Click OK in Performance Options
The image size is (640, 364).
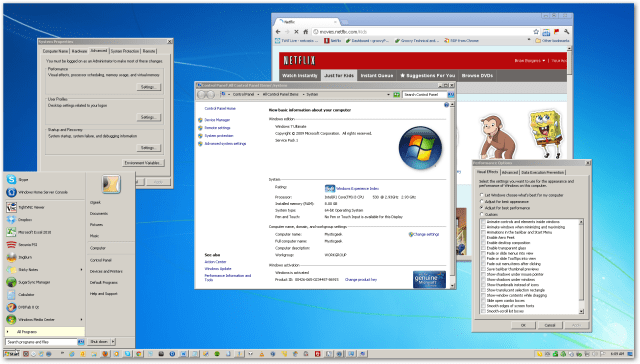(523, 325)
